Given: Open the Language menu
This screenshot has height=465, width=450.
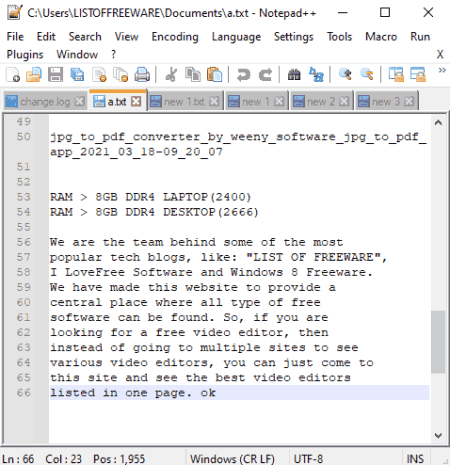Looking at the screenshot, I should click(x=236, y=36).
